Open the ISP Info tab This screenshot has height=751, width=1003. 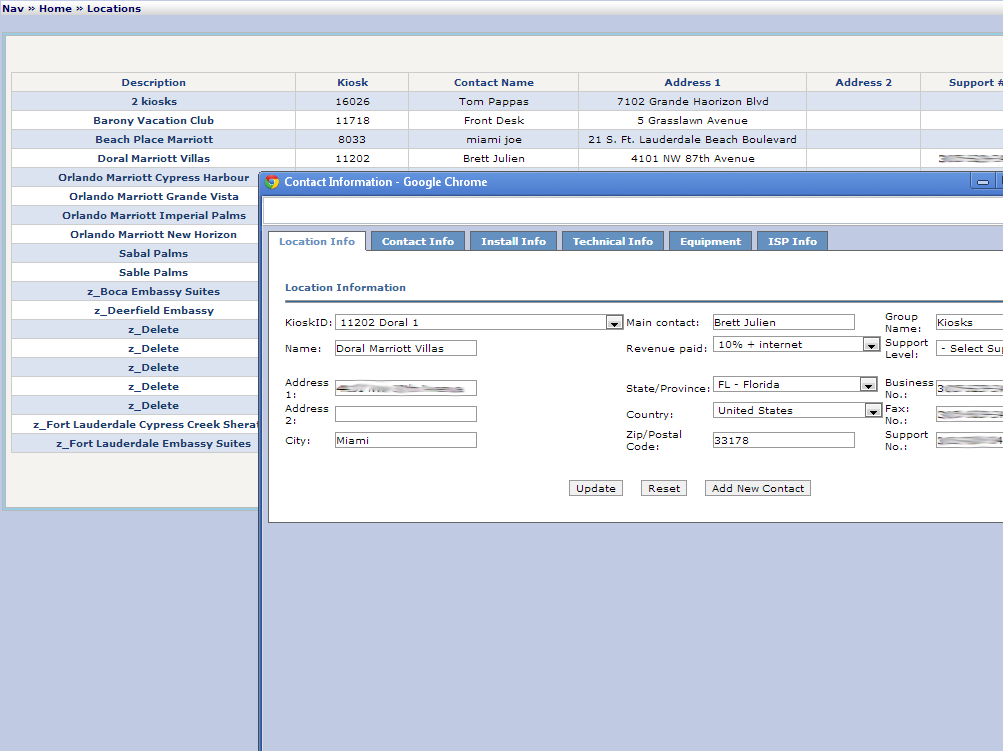click(x=793, y=241)
